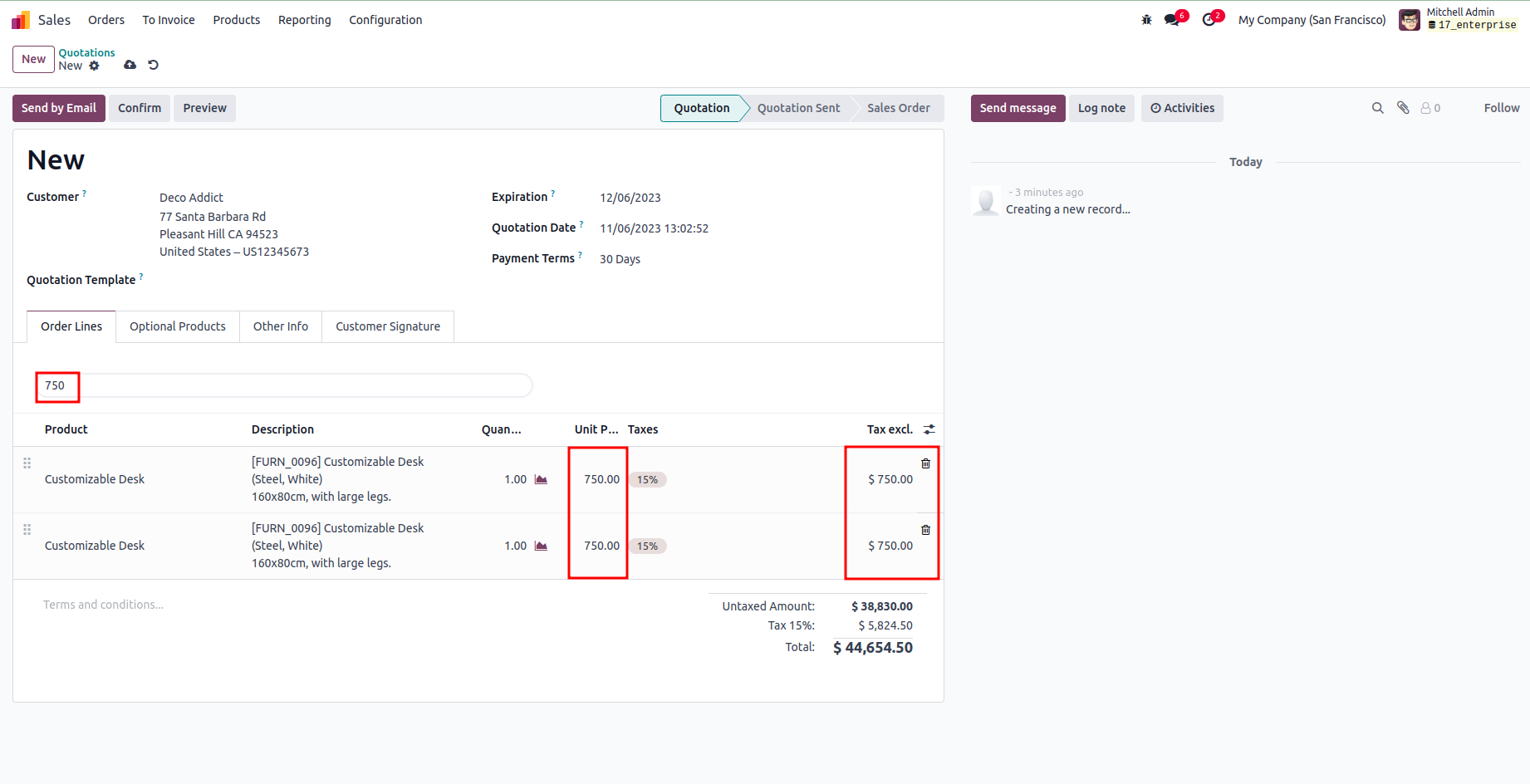Search messages with the magnifier icon
1530x784 pixels.
[1377, 108]
